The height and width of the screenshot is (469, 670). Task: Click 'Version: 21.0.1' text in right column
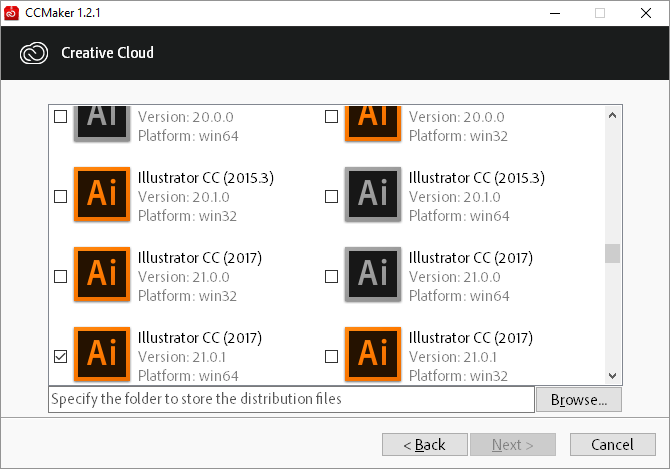[453, 357]
